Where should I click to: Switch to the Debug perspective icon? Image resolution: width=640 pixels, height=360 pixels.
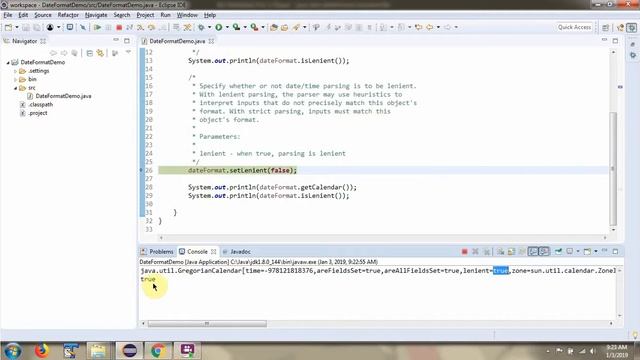tap(631, 27)
